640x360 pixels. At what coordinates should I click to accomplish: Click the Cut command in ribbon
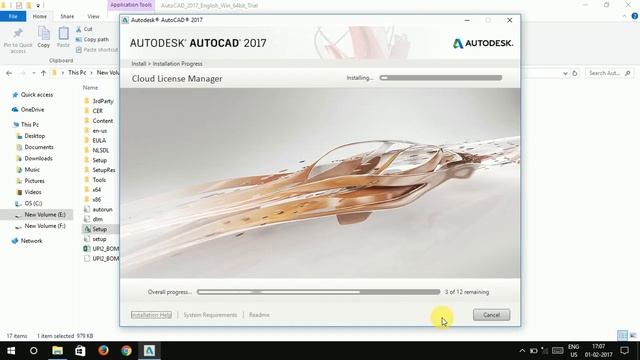click(84, 29)
